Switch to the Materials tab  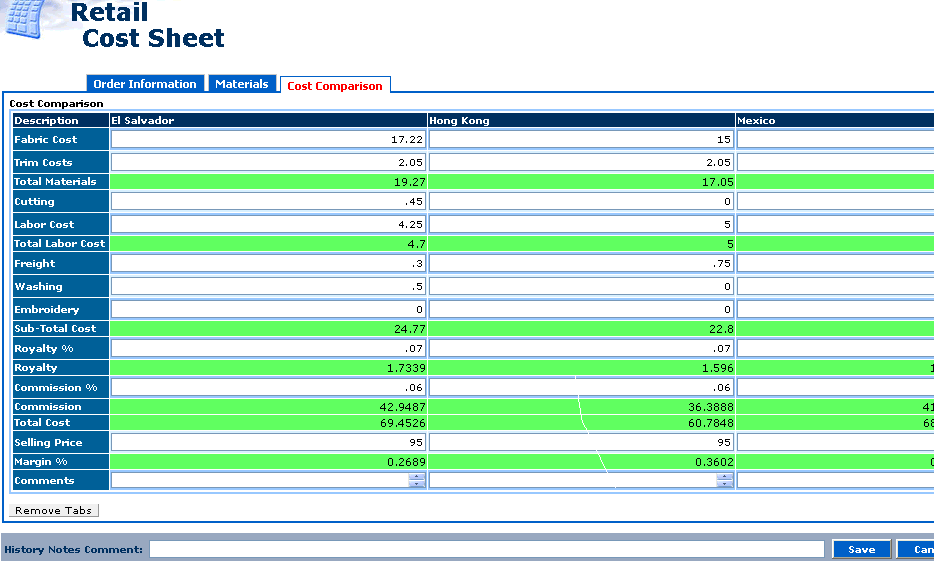tap(242, 83)
